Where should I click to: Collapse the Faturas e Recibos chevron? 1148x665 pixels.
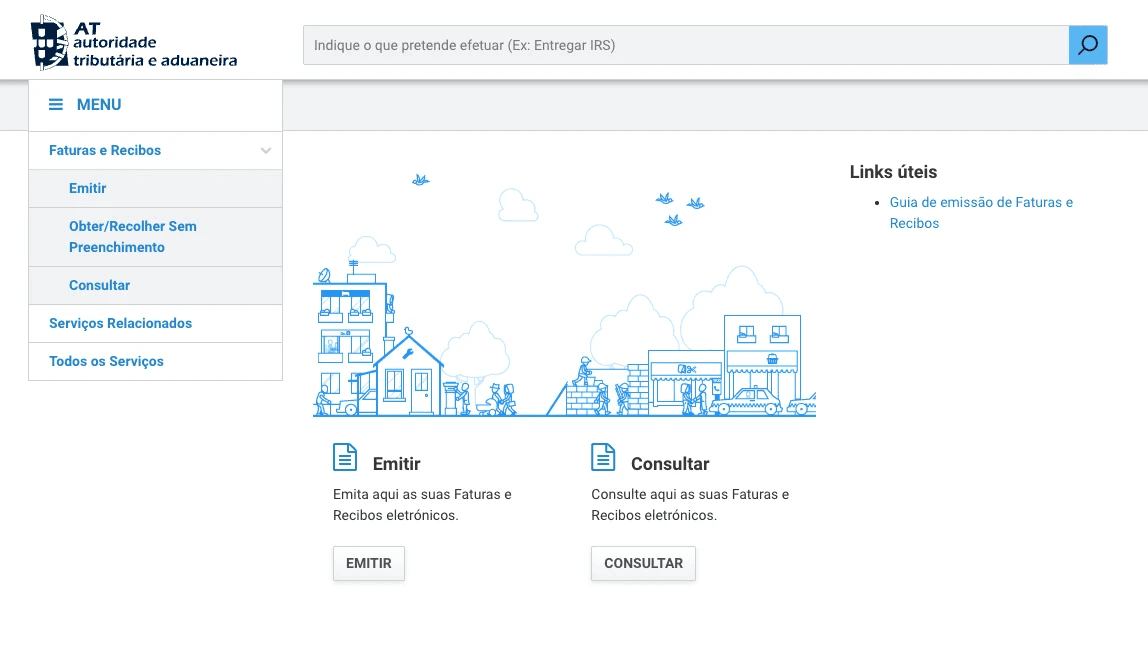[266, 150]
